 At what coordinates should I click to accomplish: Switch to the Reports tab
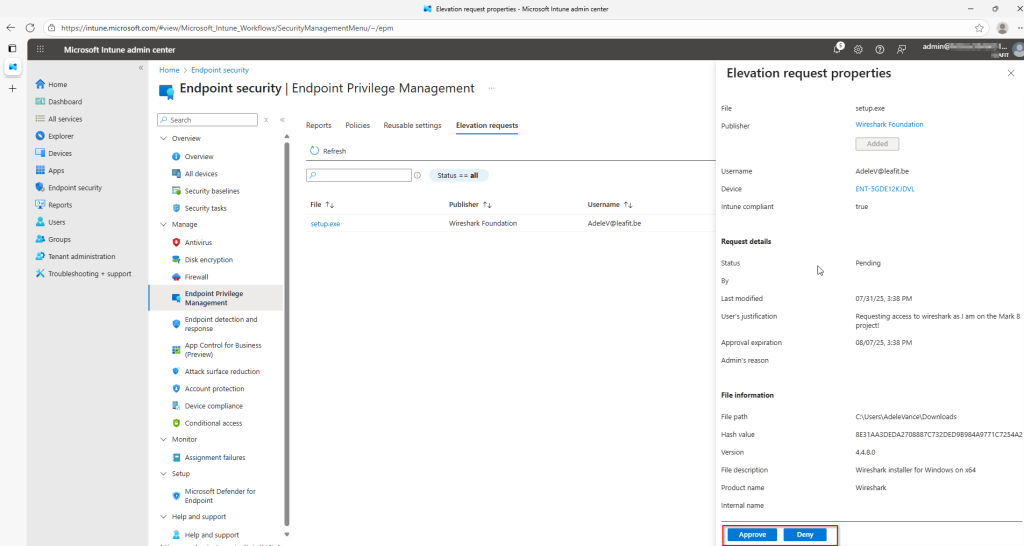319,125
